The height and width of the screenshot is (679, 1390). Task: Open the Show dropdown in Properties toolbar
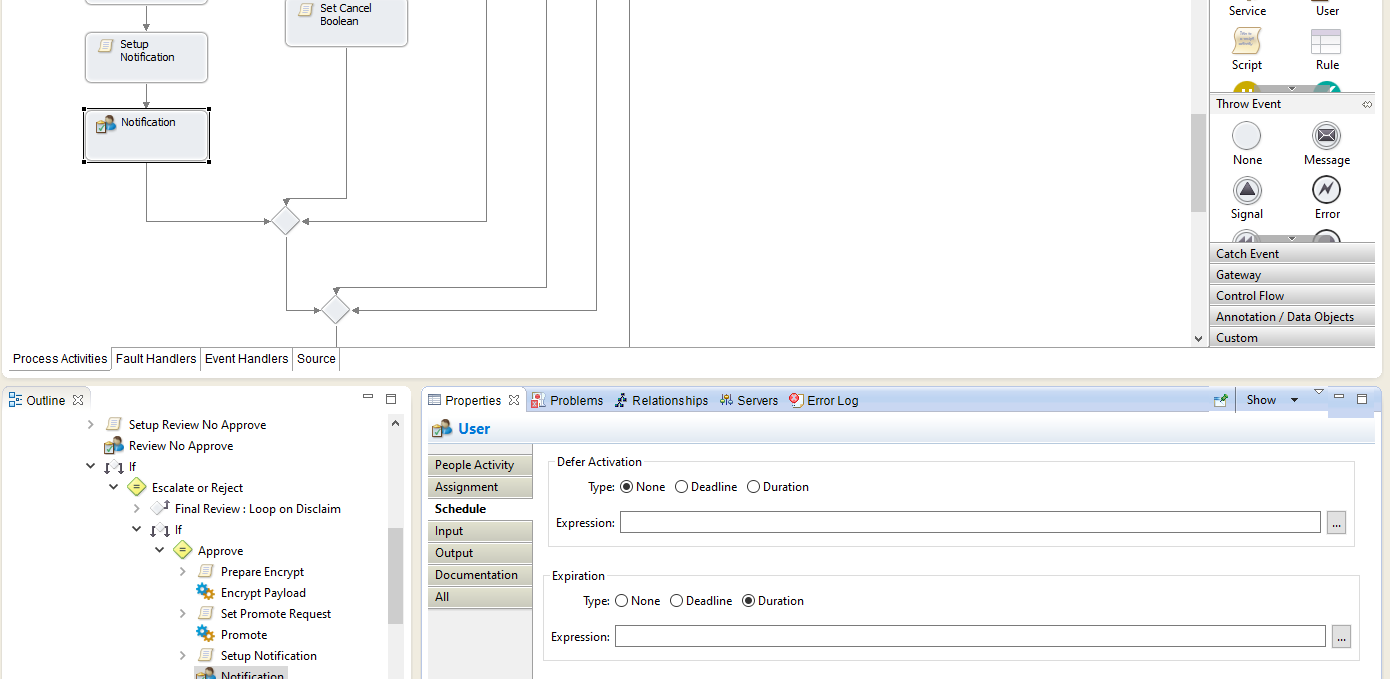1294,400
